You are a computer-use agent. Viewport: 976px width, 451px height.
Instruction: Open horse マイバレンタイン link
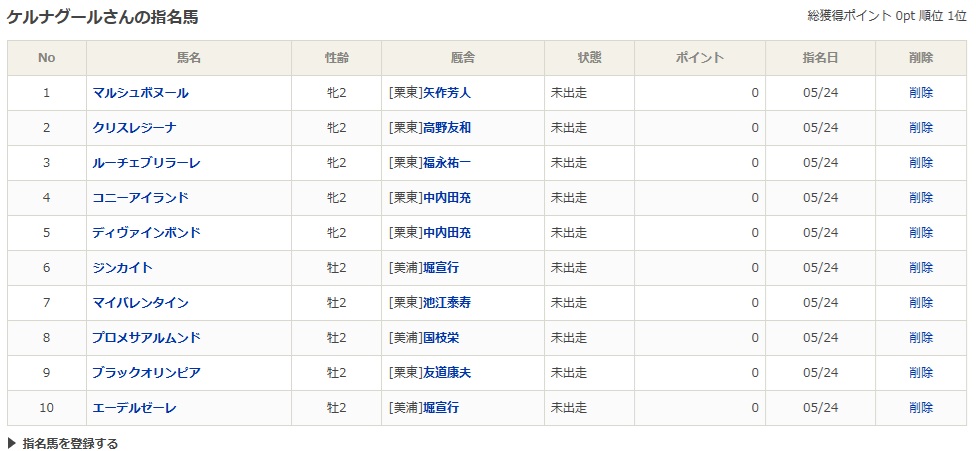click(141, 302)
